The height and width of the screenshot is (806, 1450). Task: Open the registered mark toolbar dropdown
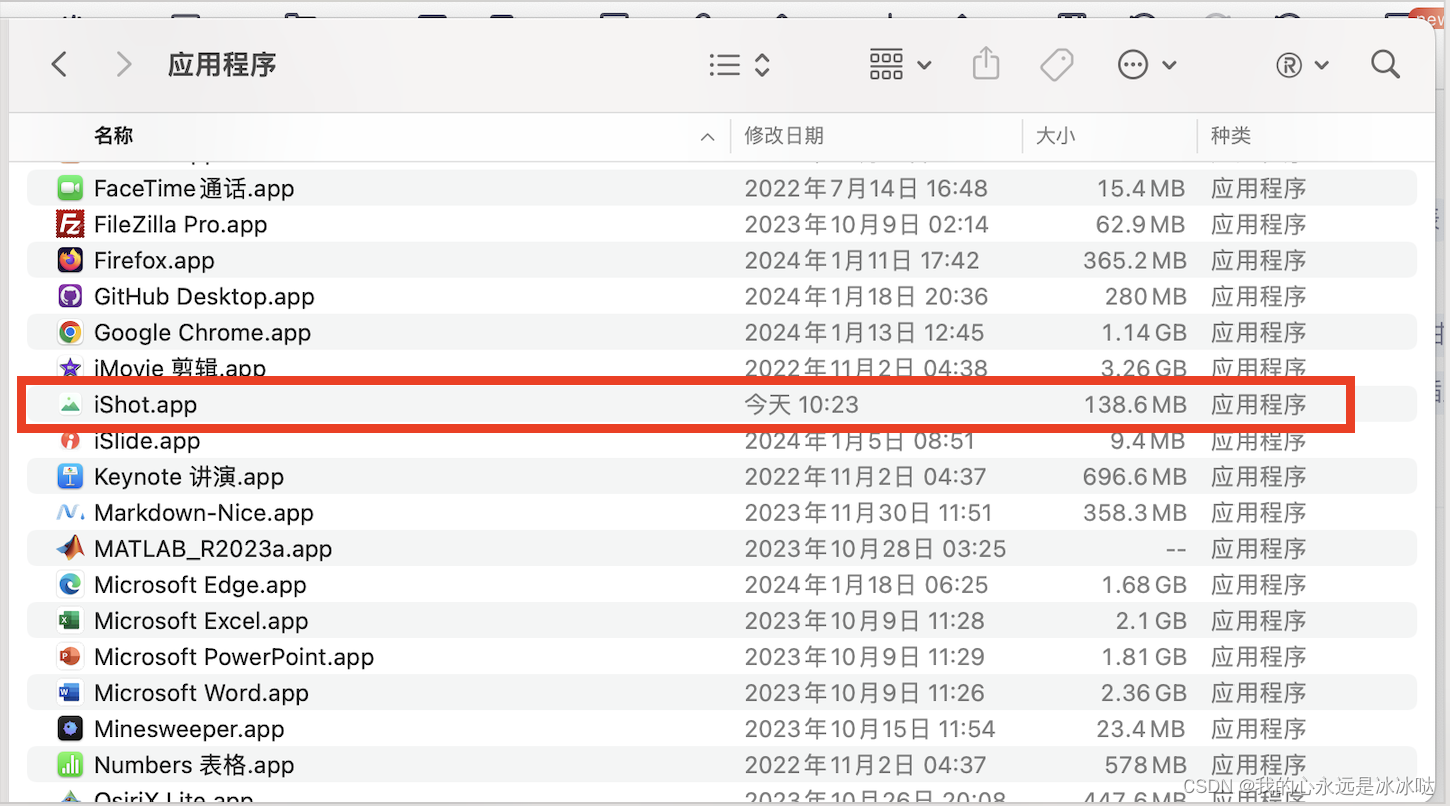1302,65
